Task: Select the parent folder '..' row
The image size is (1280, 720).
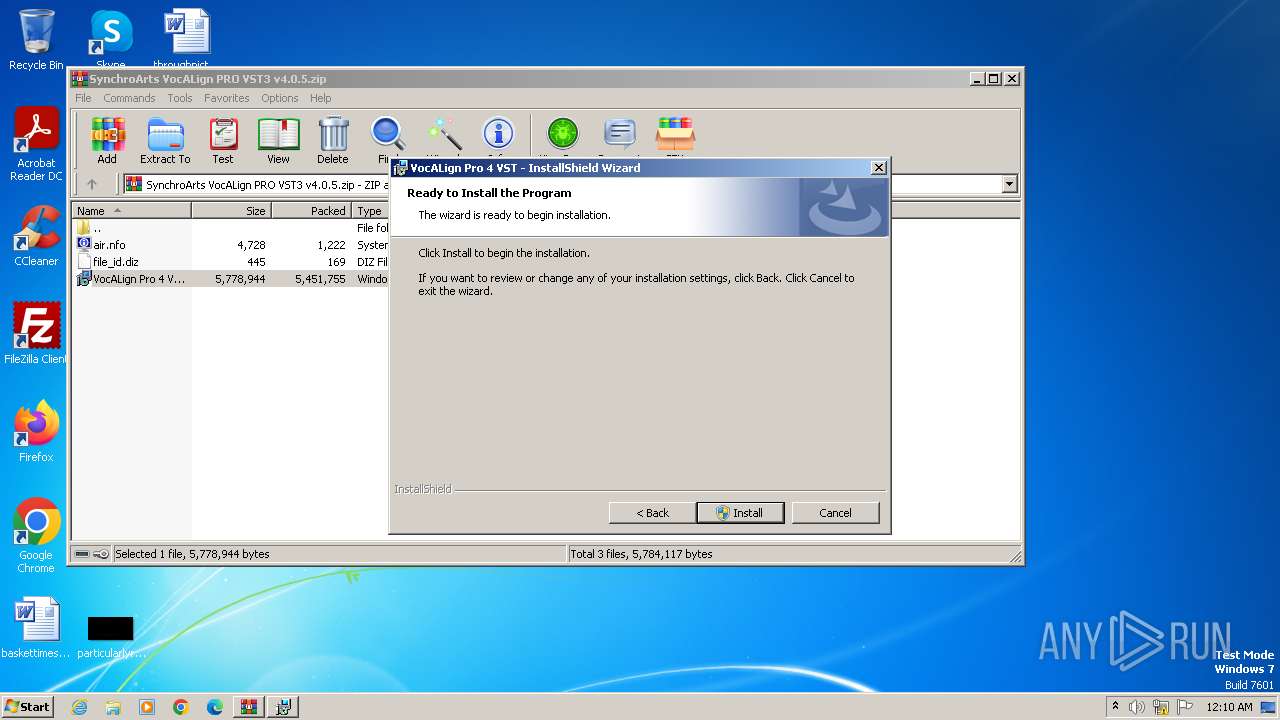Action: coord(232,228)
